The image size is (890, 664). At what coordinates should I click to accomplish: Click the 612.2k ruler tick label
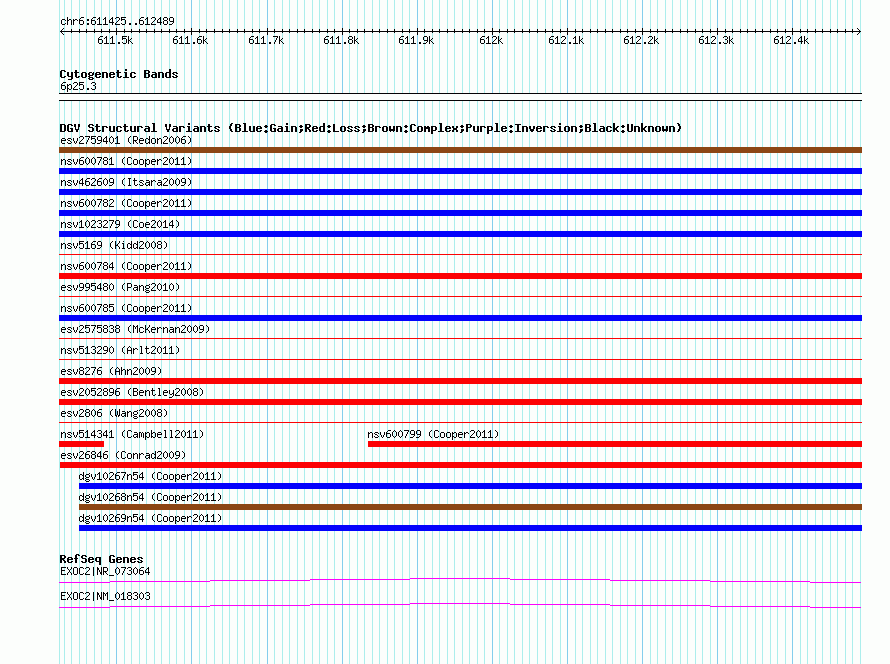[641, 40]
